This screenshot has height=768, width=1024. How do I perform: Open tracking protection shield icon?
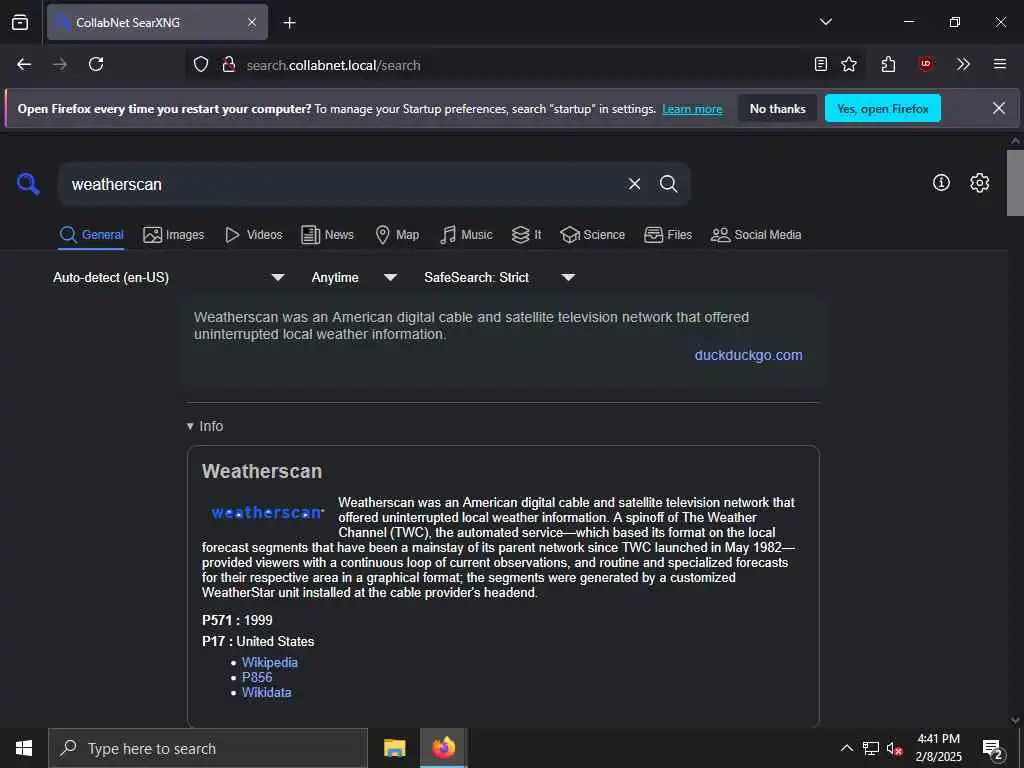coord(201,65)
